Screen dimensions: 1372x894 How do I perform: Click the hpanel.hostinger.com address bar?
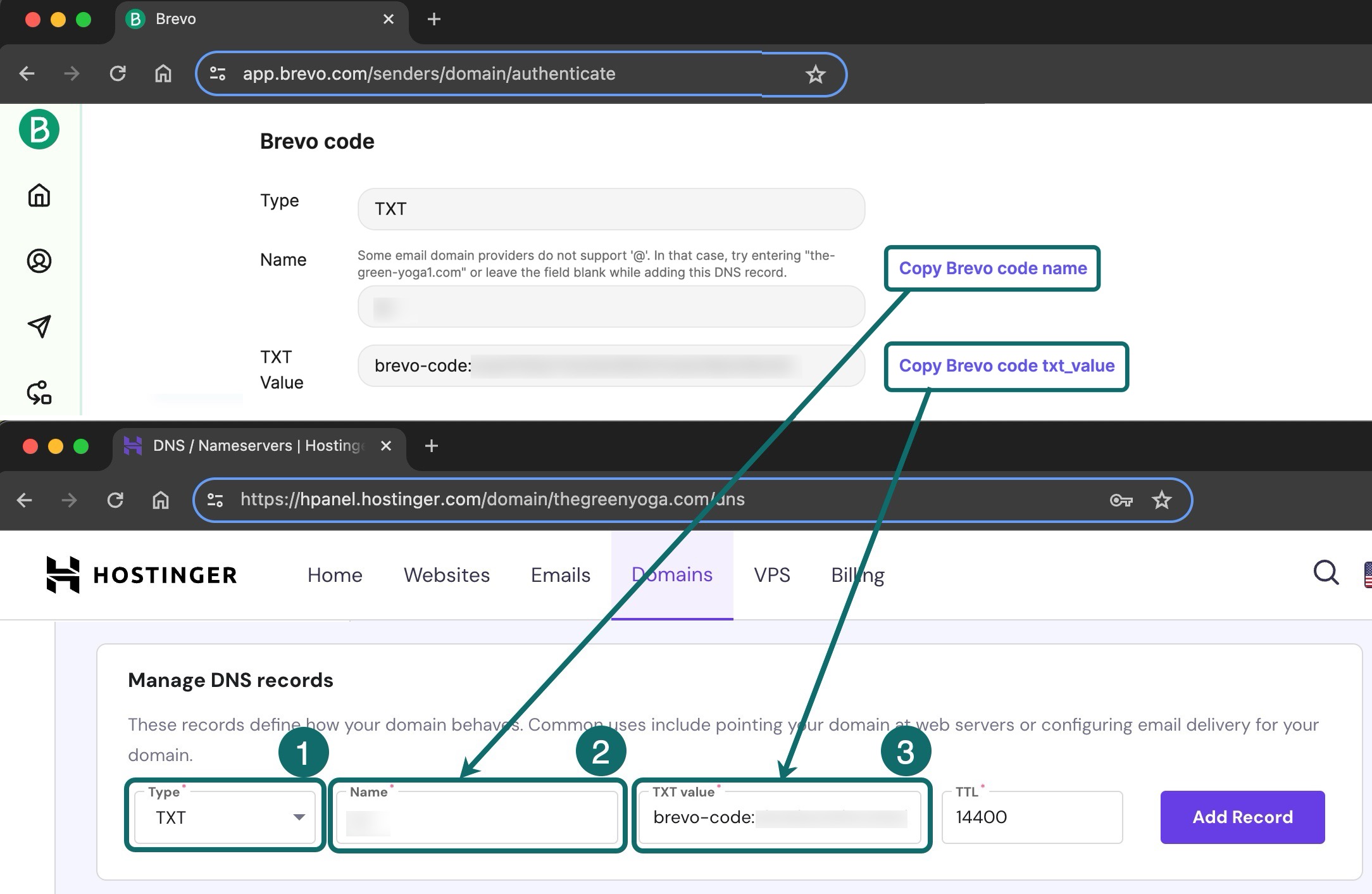pyautogui.click(x=692, y=500)
